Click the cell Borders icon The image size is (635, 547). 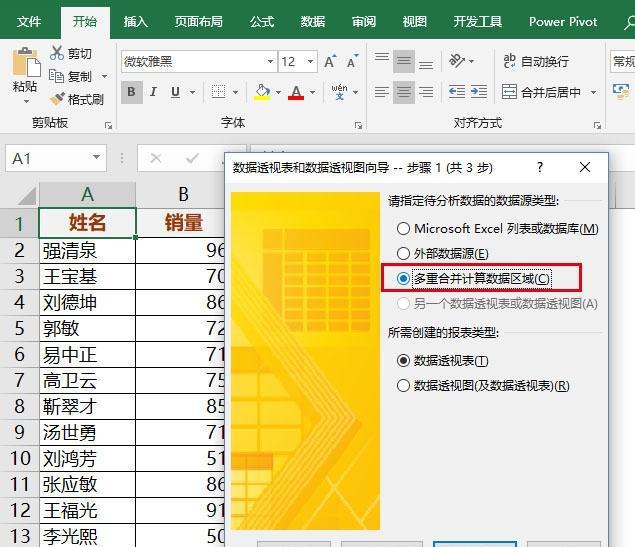pos(219,92)
